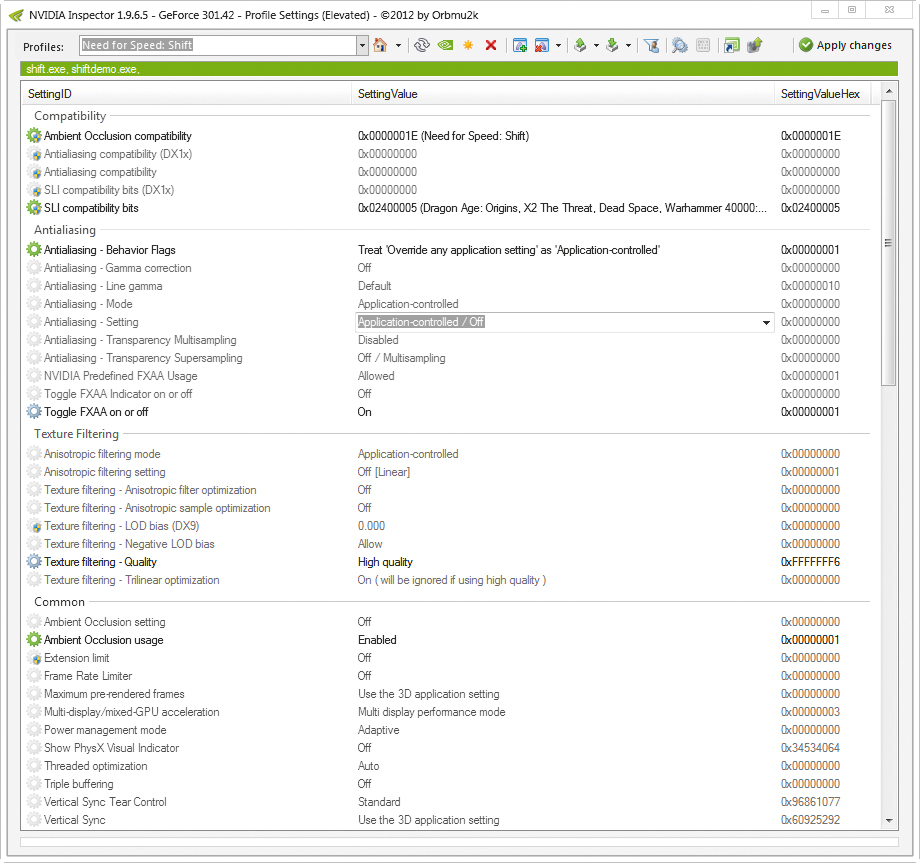Click the vertical scrollbar down arrow
The image size is (920, 863).
[889, 820]
